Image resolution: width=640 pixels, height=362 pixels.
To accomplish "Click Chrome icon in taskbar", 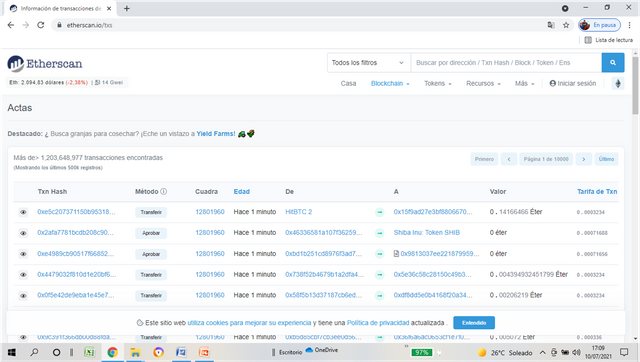I will coord(113,352).
